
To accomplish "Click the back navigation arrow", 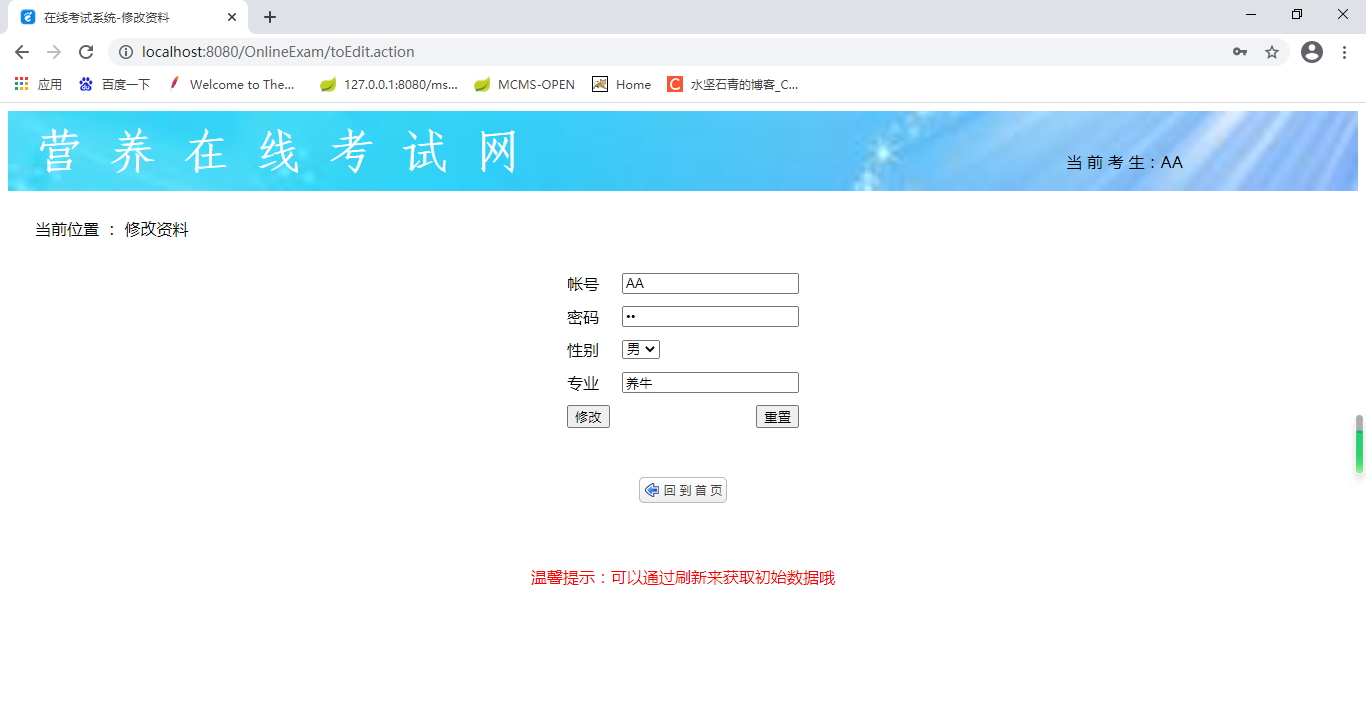I will 21,52.
